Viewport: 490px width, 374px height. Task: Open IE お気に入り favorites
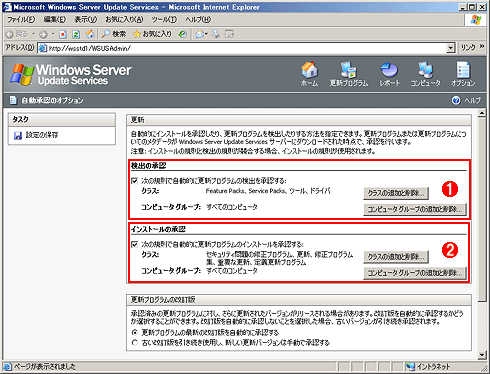click(x=152, y=34)
